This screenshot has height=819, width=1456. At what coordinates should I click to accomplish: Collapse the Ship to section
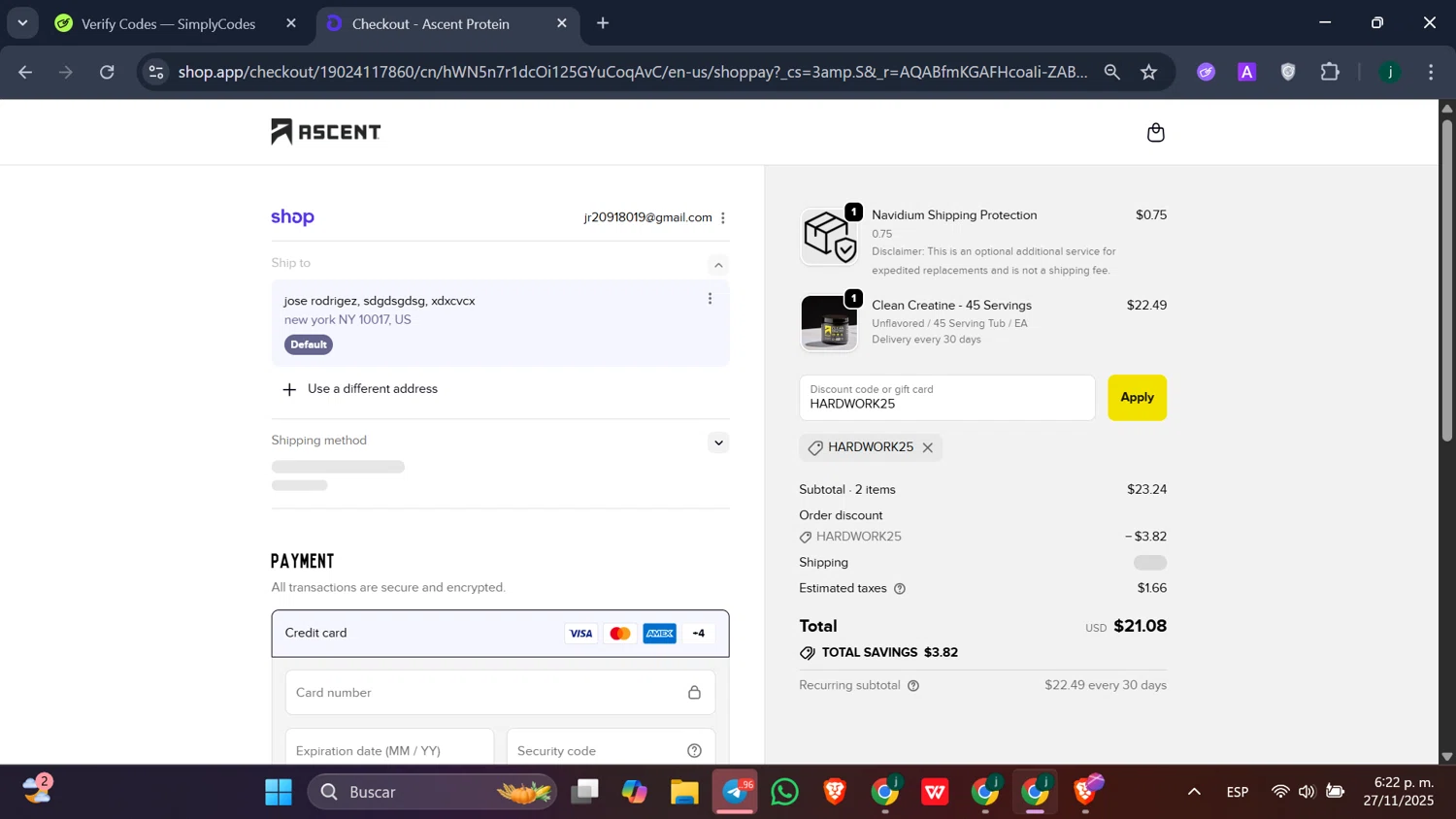(718, 265)
